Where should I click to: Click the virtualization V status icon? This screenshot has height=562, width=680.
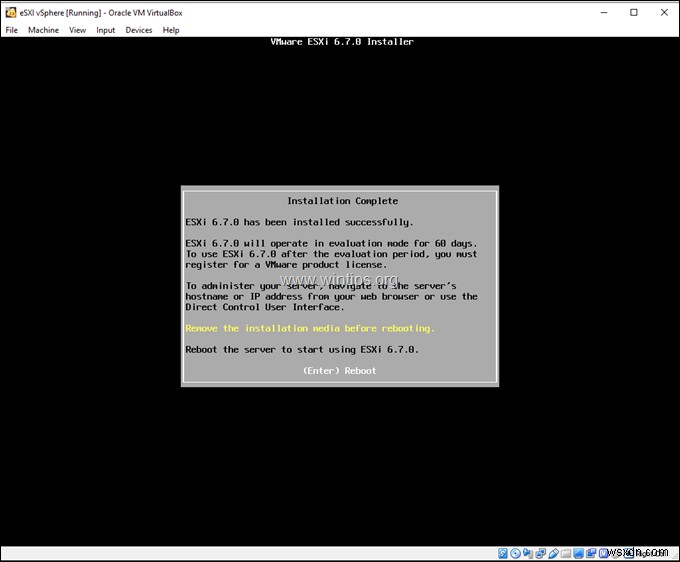(x=603, y=553)
